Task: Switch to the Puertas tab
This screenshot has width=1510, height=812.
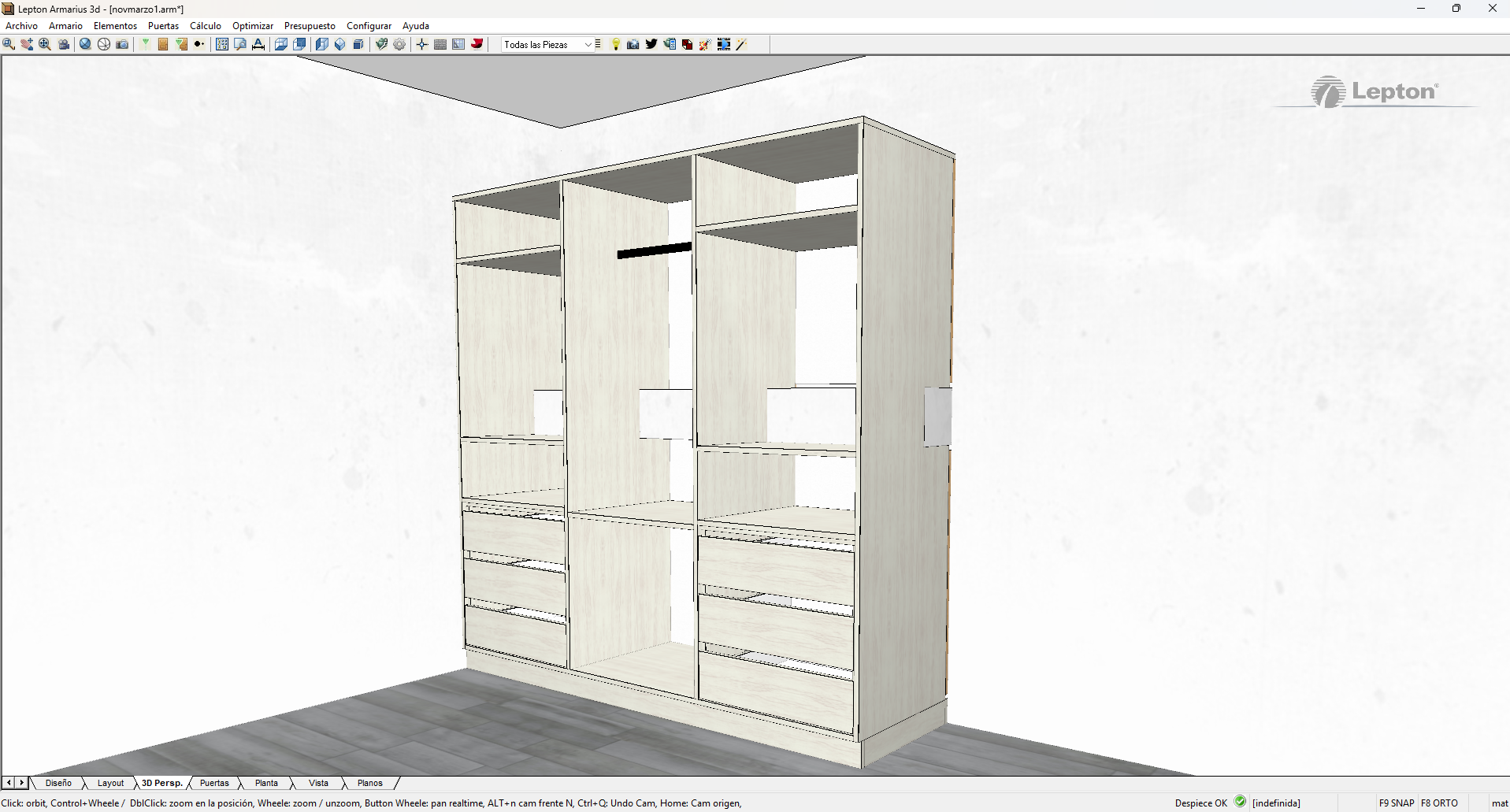Action: coord(214,783)
